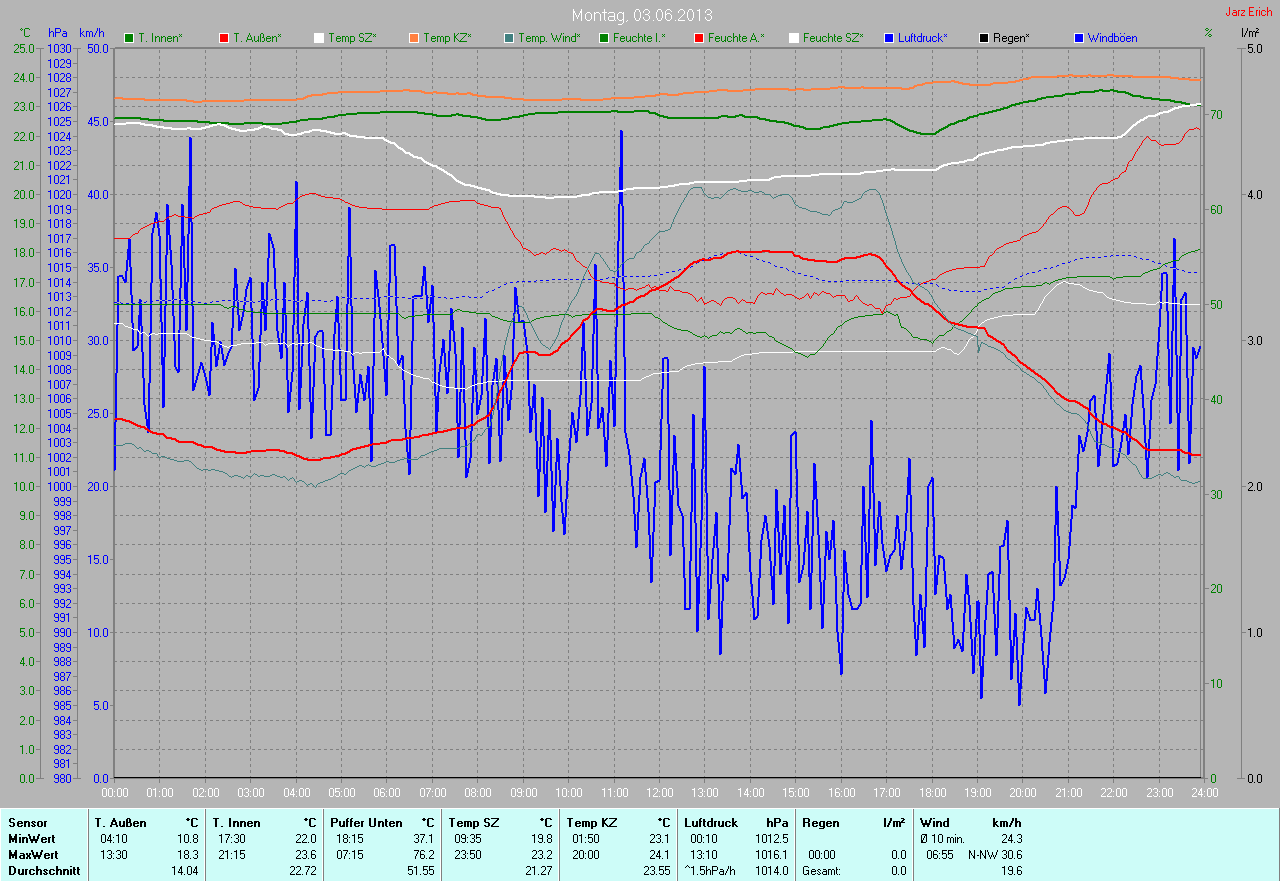Click the date title Montag, 03.06.2013

coord(642,15)
